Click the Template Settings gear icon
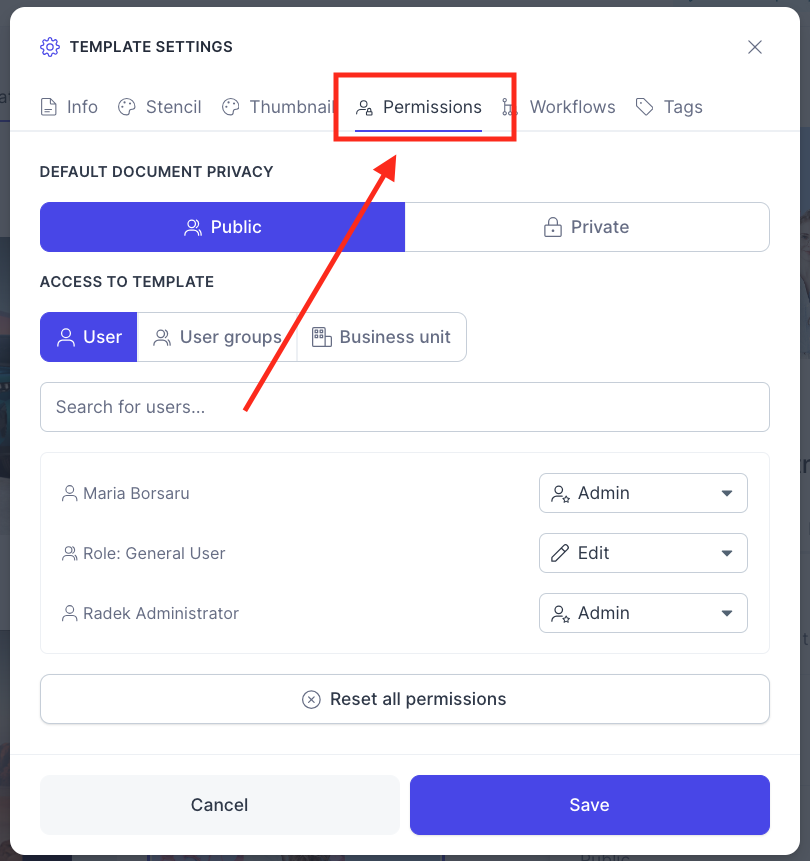This screenshot has height=861, width=810. tap(50, 47)
